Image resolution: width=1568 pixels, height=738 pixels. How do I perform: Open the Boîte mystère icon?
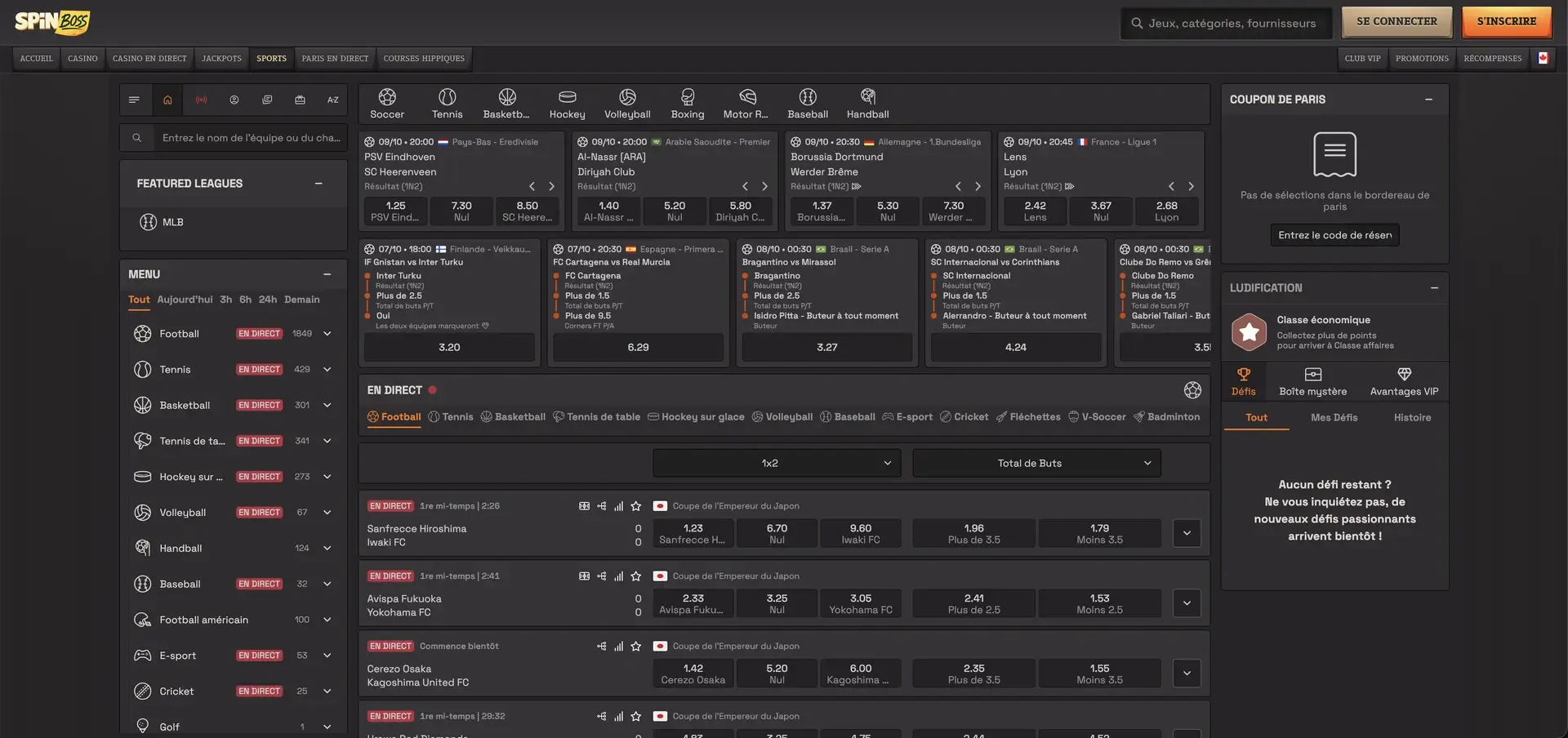click(1312, 381)
